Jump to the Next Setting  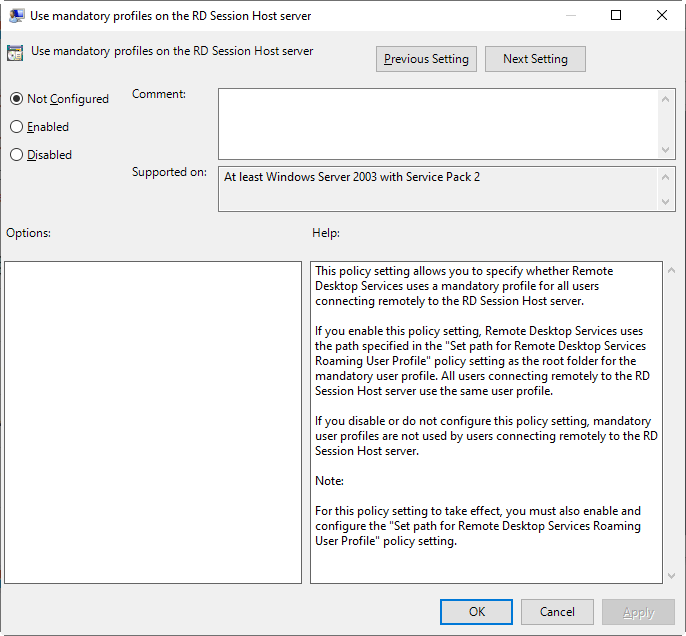(x=535, y=59)
